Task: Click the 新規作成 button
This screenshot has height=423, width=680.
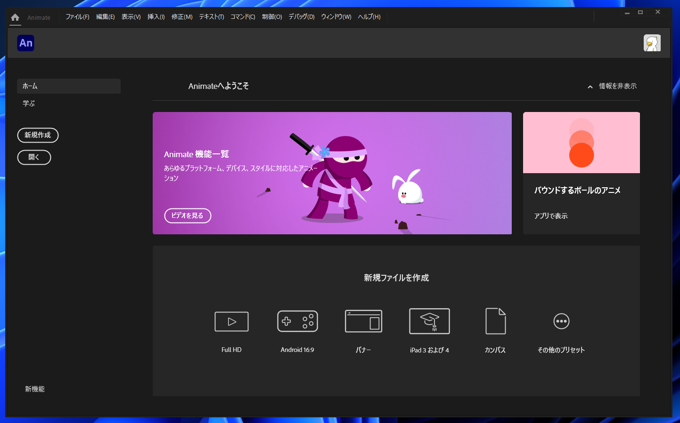Action: pos(38,135)
